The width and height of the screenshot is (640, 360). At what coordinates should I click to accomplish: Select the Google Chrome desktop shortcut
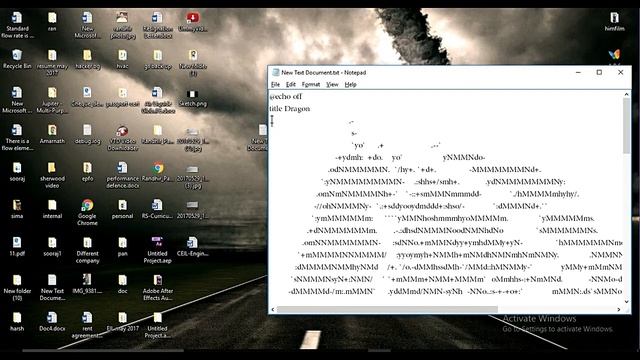pyautogui.click(x=87, y=212)
